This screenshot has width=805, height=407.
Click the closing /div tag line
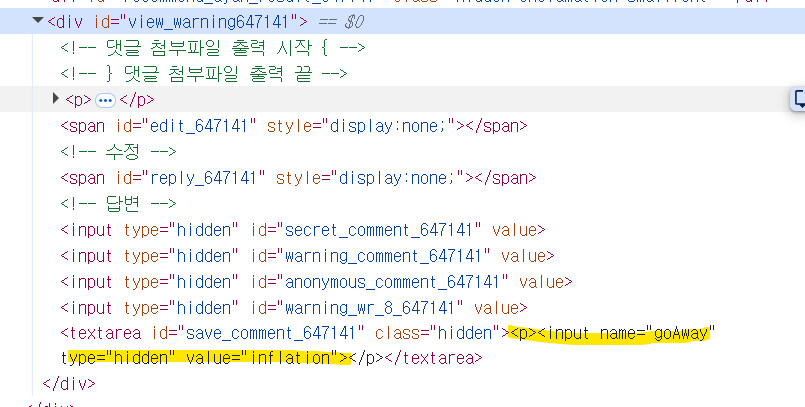pos(65,384)
